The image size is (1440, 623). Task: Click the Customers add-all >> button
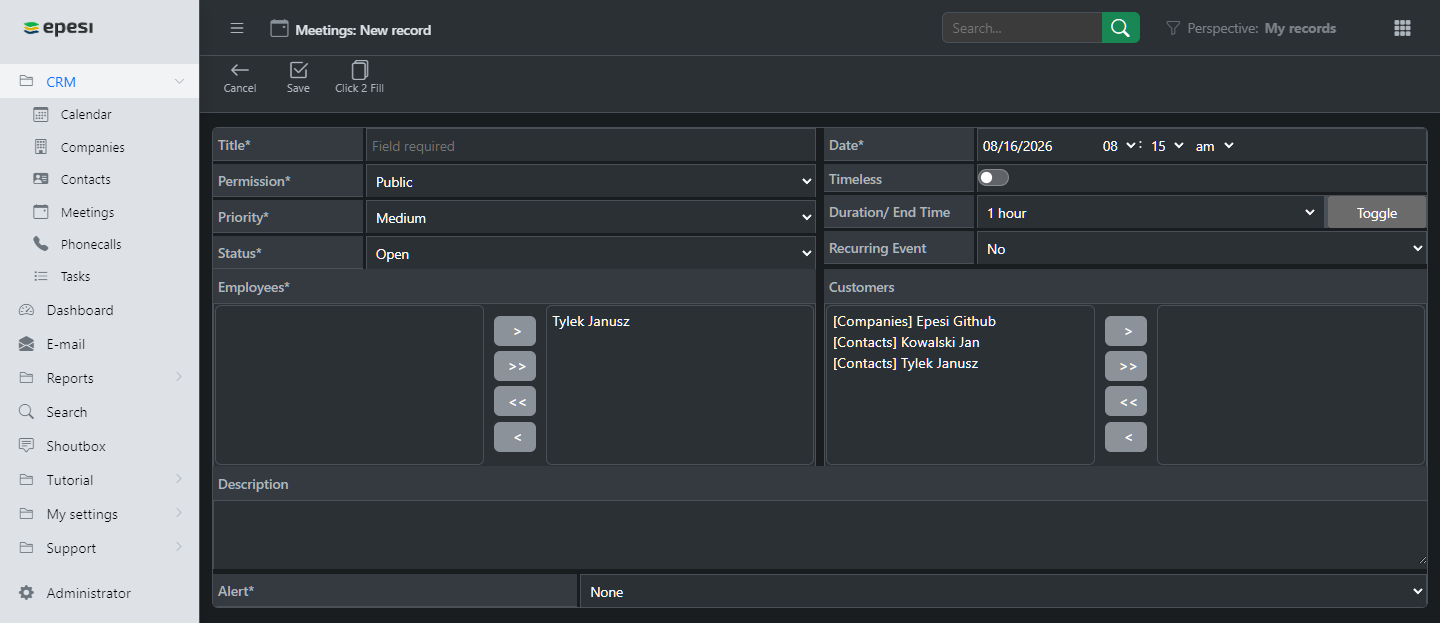tap(1126, 366)
